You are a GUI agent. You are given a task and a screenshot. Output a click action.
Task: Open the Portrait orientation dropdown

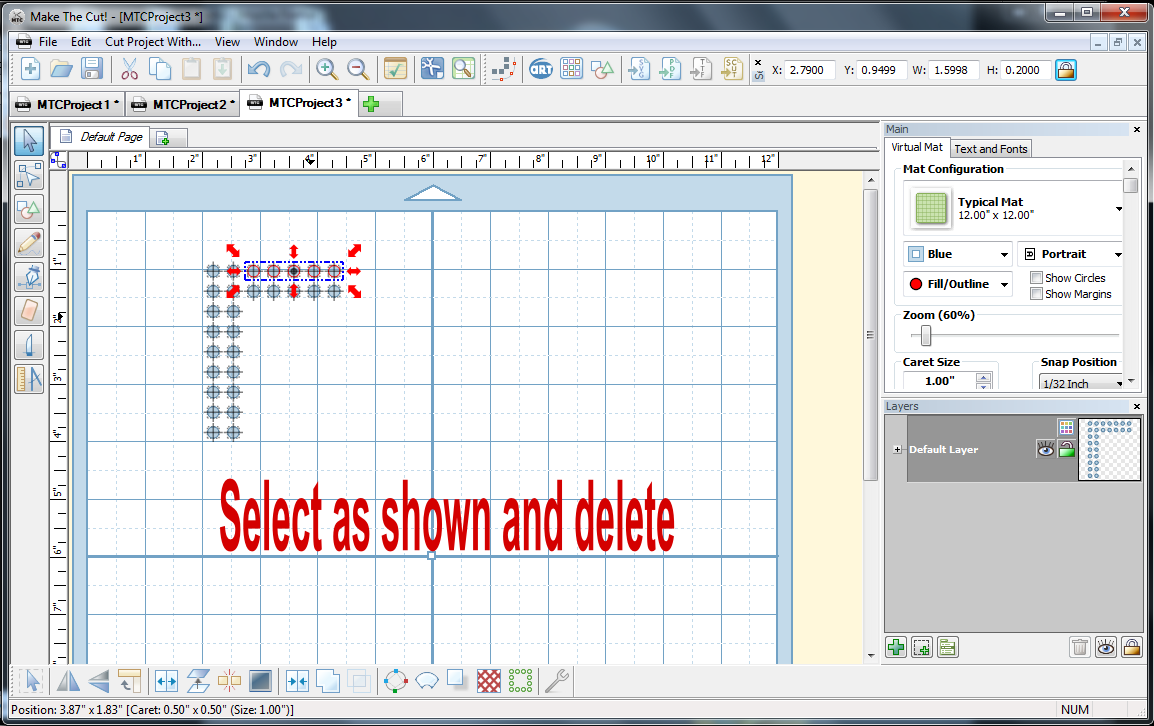[x=1071, y=254]
